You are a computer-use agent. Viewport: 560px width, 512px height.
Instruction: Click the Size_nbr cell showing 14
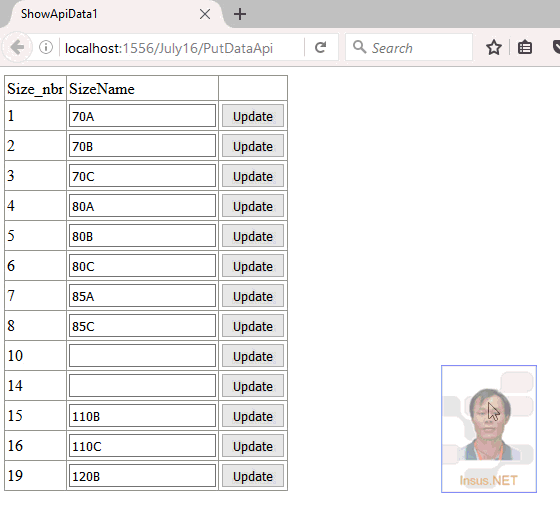click(x=35, y=386)
